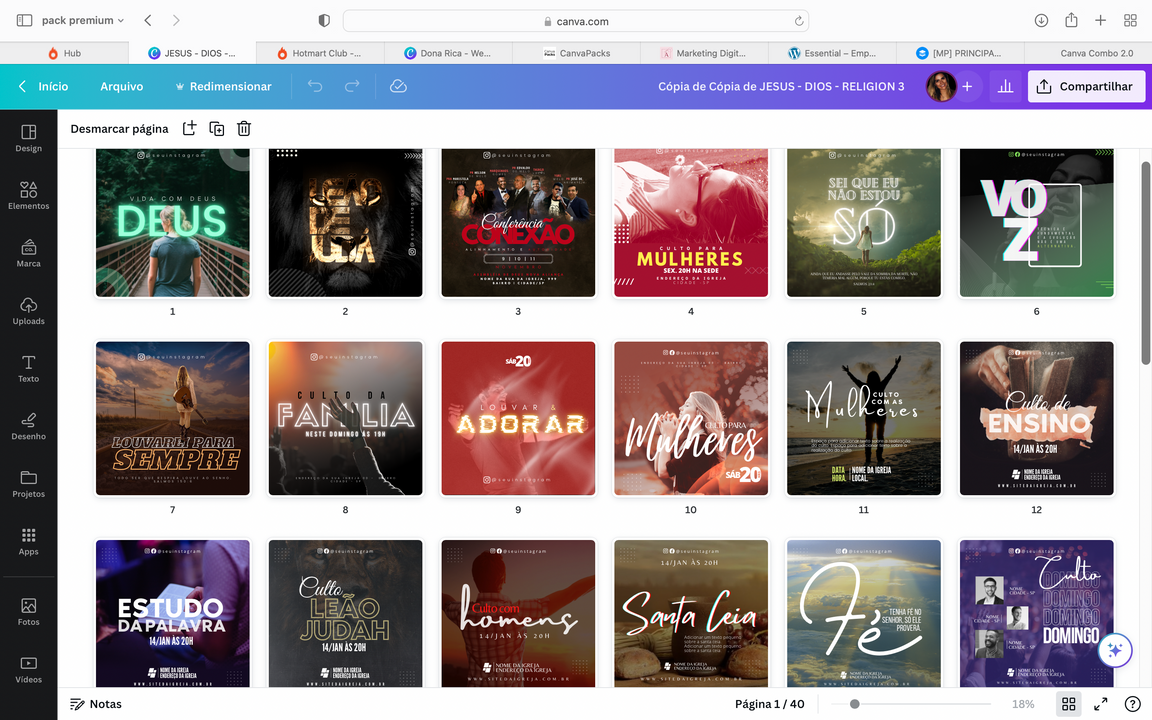Viewport: 1152px width, 720px height.
Task: Click the delete page trash icon
Action: [x=244, y=129]
